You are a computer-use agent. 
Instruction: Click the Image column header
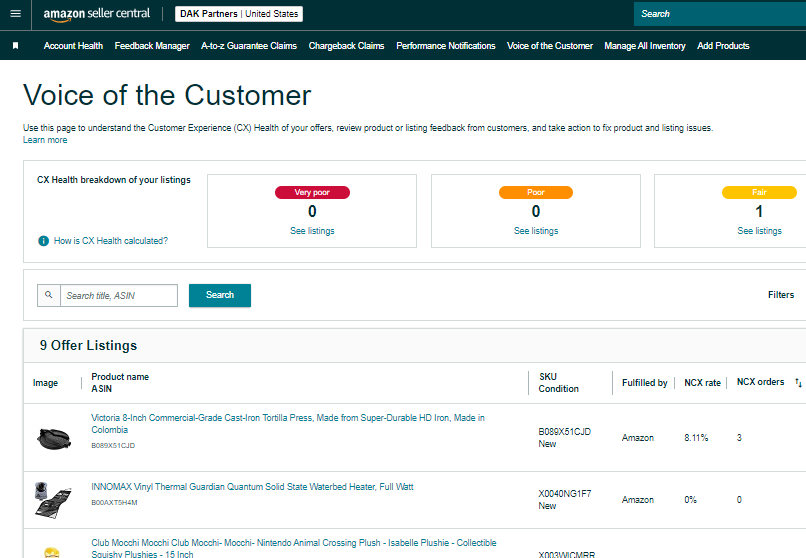tap(45, 382)
